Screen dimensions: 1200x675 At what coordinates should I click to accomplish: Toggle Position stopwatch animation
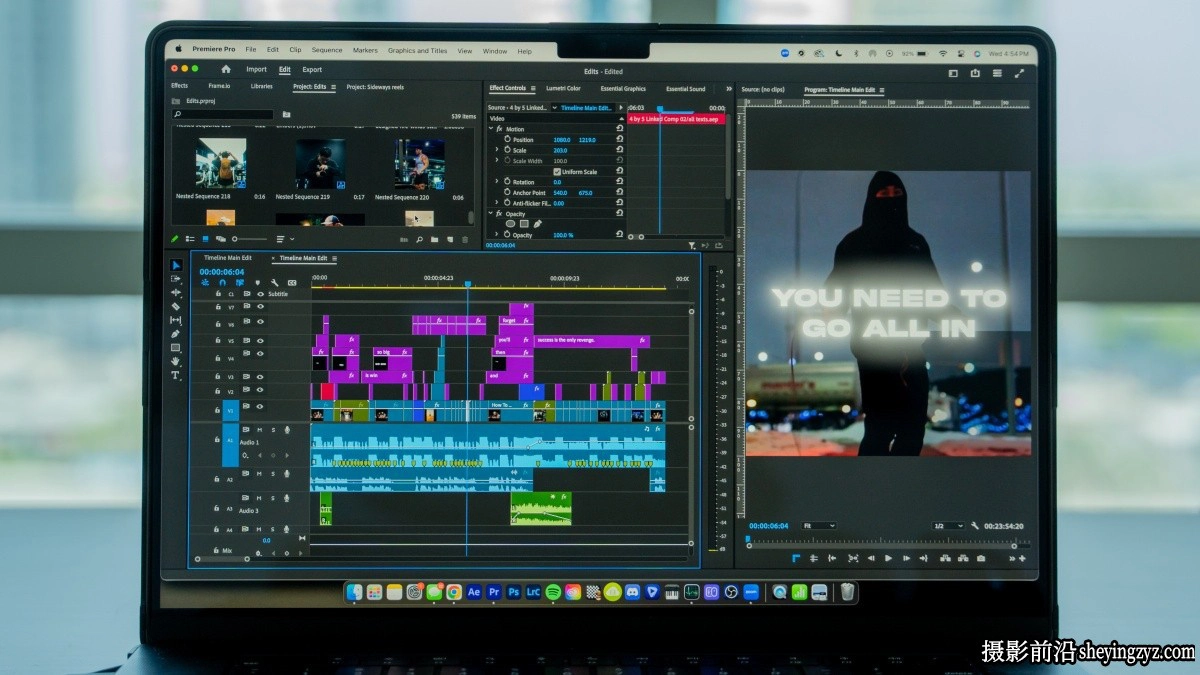pos(507,140)
